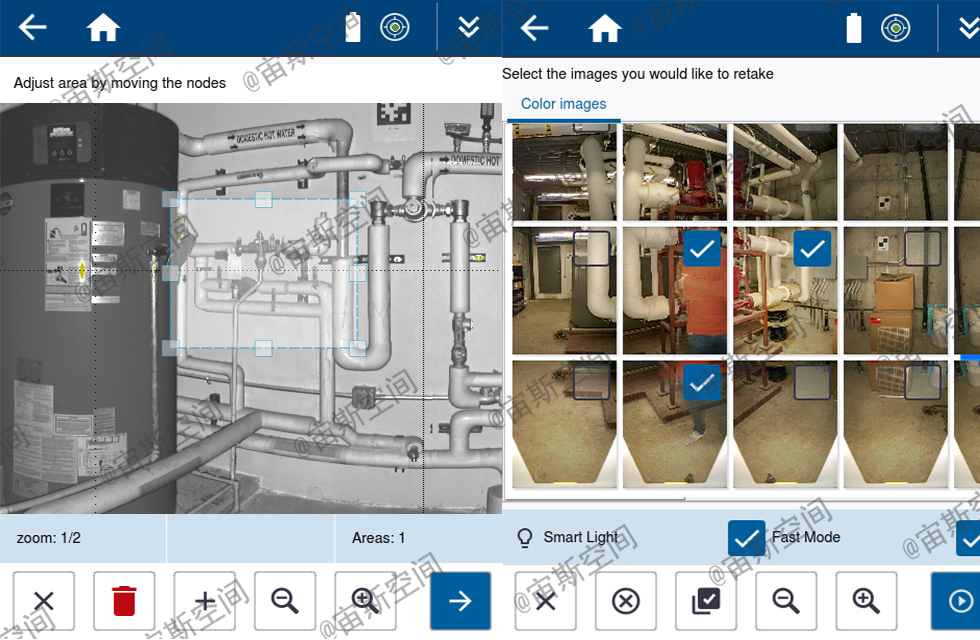Uncheck second image's checkbox in bottom row

tap(702, 382)
